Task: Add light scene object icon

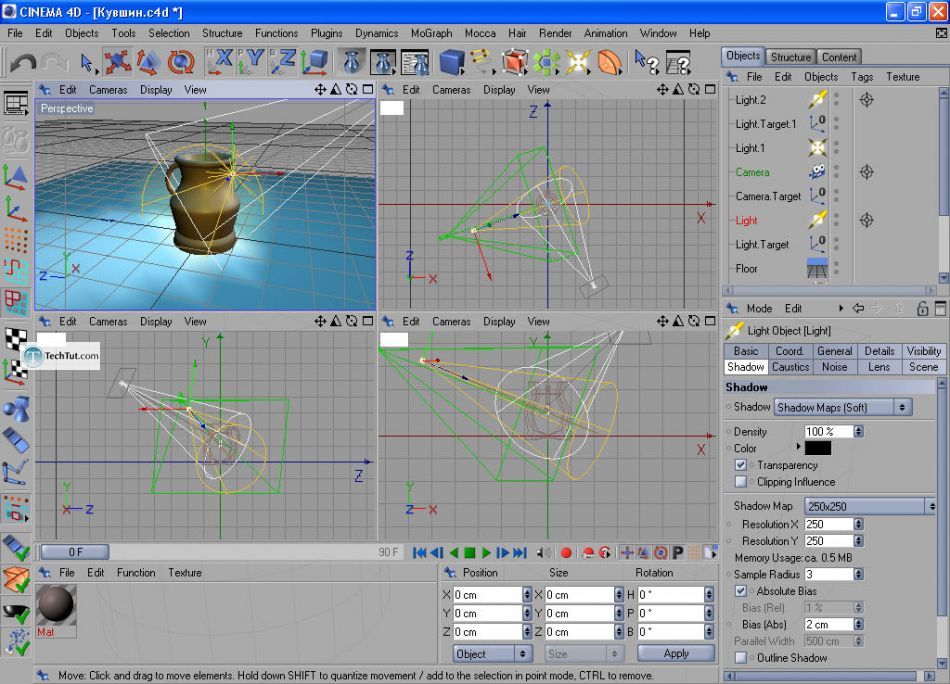Action: pos(578,62)
